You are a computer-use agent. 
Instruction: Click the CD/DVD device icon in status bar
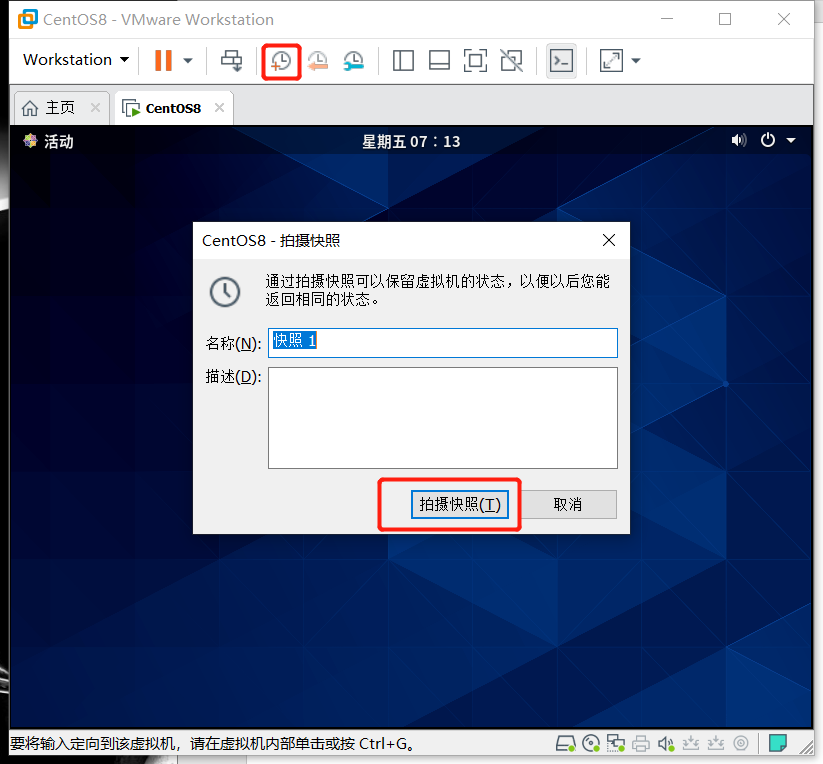click(x=590, y=743)
